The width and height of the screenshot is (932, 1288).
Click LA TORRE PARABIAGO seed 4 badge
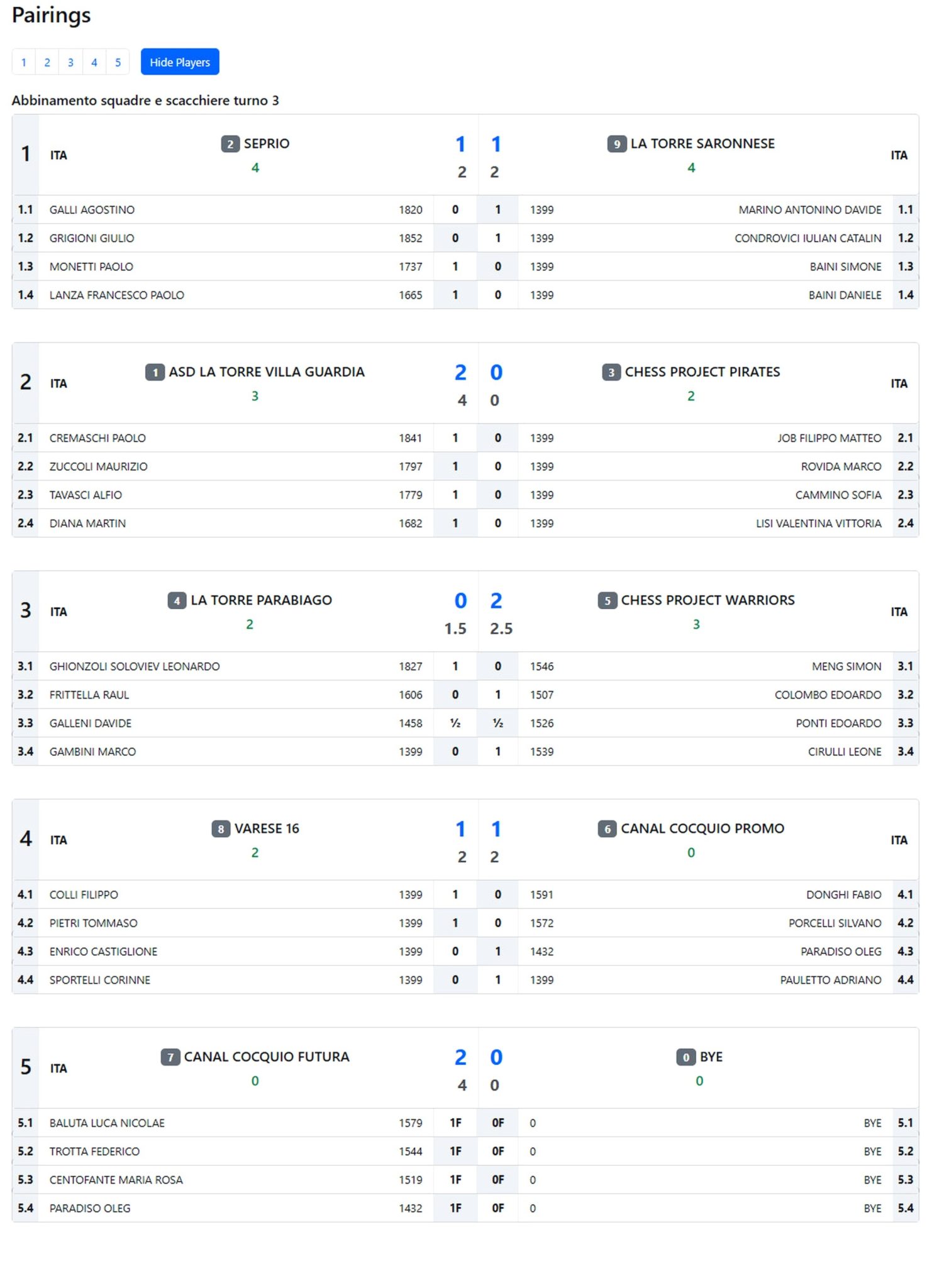[177, 600]
